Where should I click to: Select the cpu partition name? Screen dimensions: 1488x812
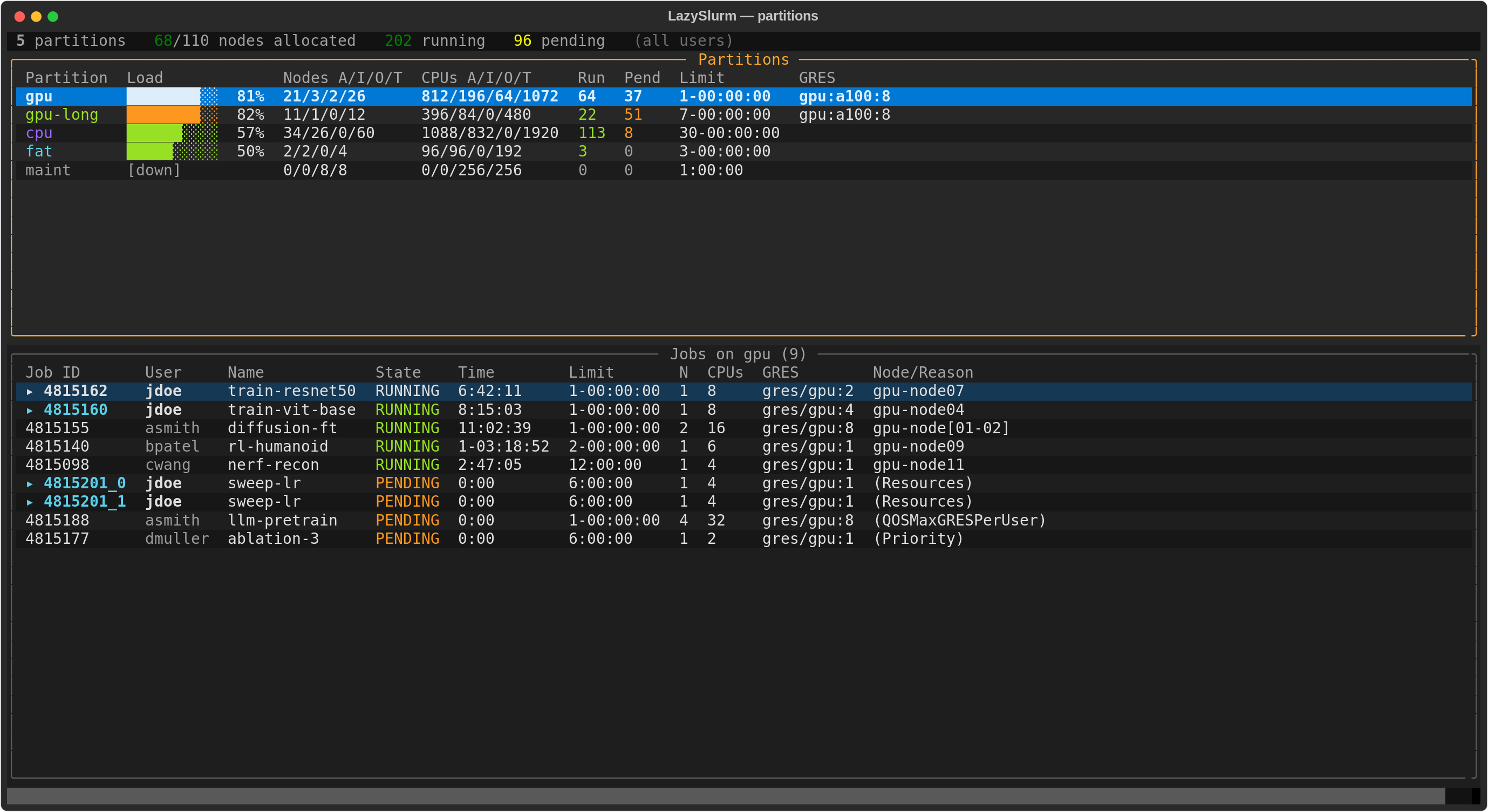(x=39, y=133)
